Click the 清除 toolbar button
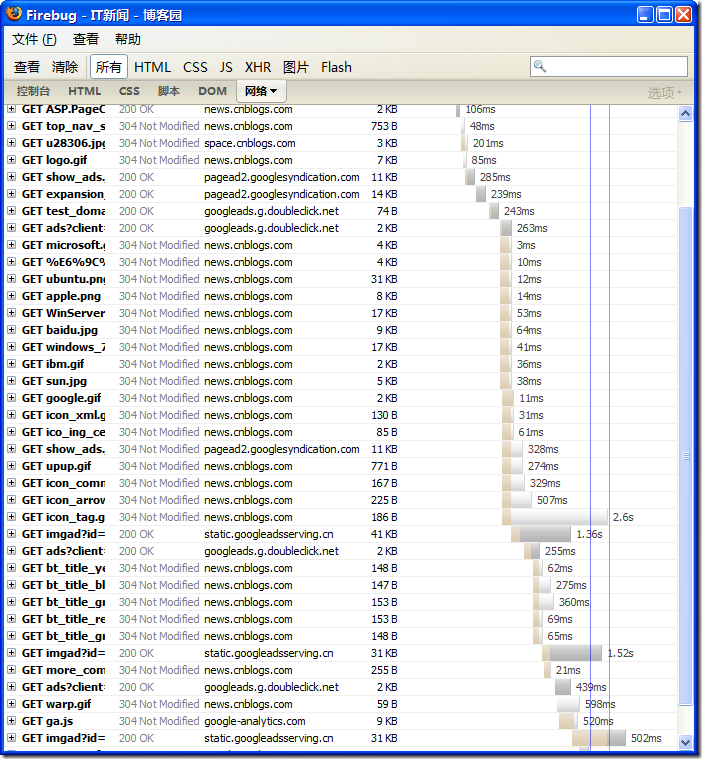This screenshot has height=759, width=702. (x=65, y=67)
